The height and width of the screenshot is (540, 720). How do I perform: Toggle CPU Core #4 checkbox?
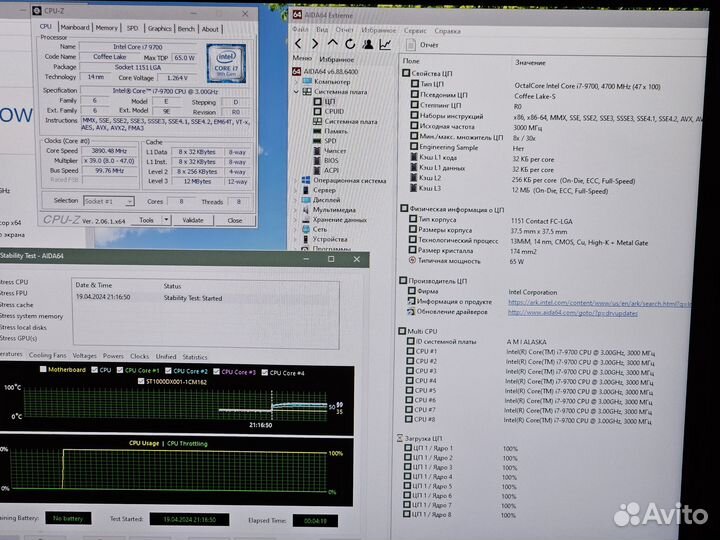point(264,372)
